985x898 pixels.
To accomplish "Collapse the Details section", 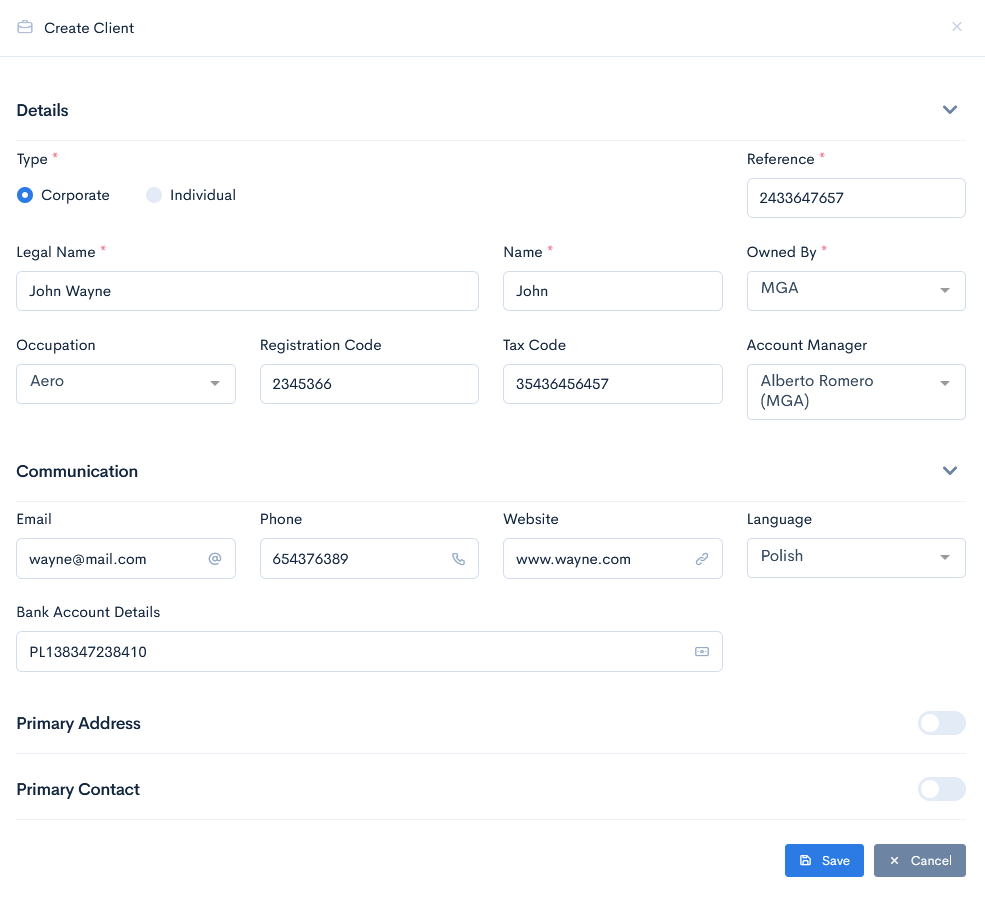I will [x=949, y=110].
